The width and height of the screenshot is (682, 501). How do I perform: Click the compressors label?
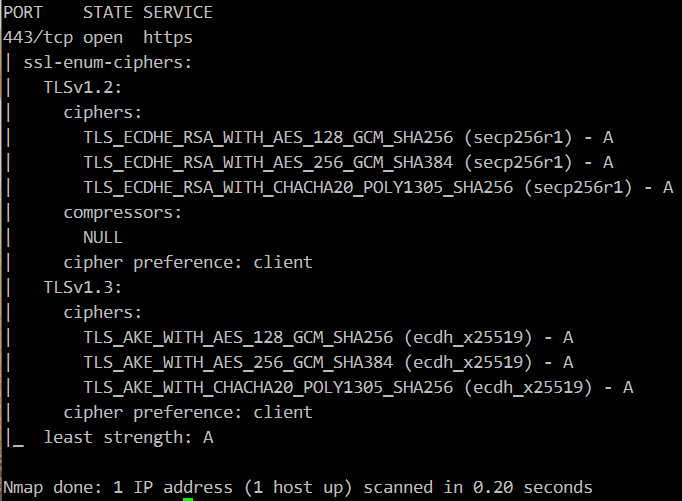pyautogui.click(x=123, y=213)
